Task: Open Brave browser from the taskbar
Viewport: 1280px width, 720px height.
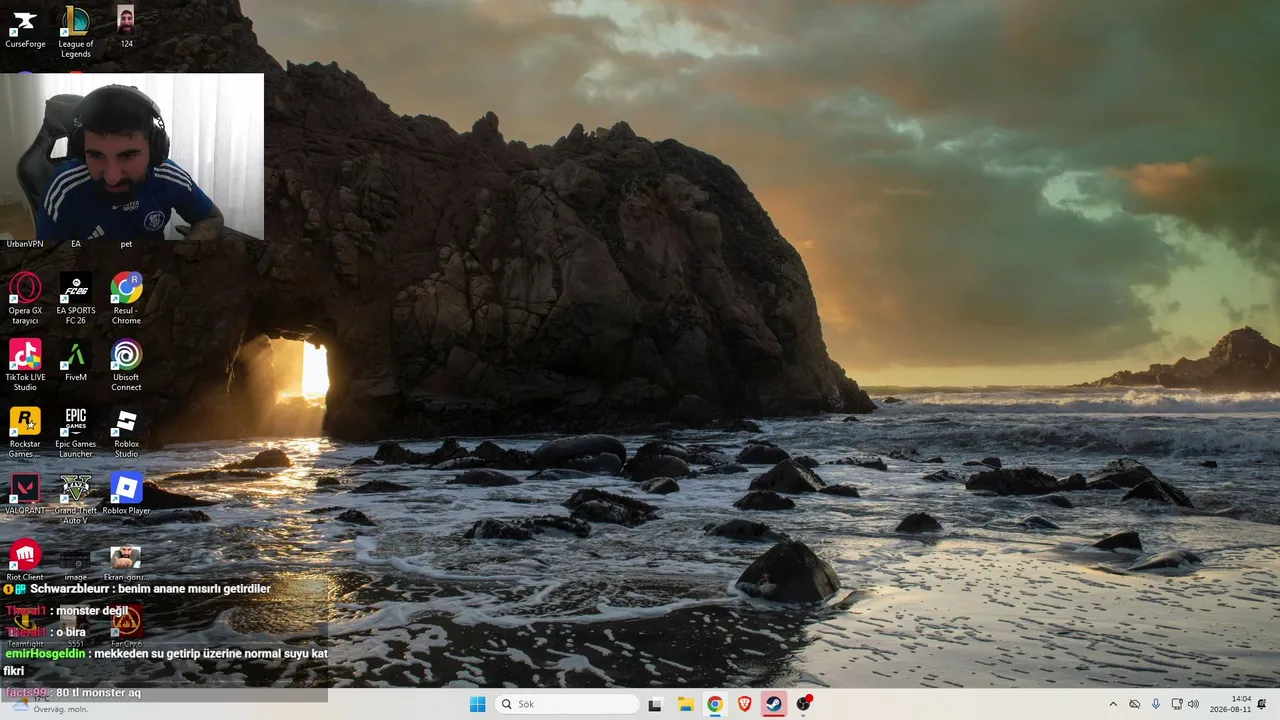Action: 744,704
